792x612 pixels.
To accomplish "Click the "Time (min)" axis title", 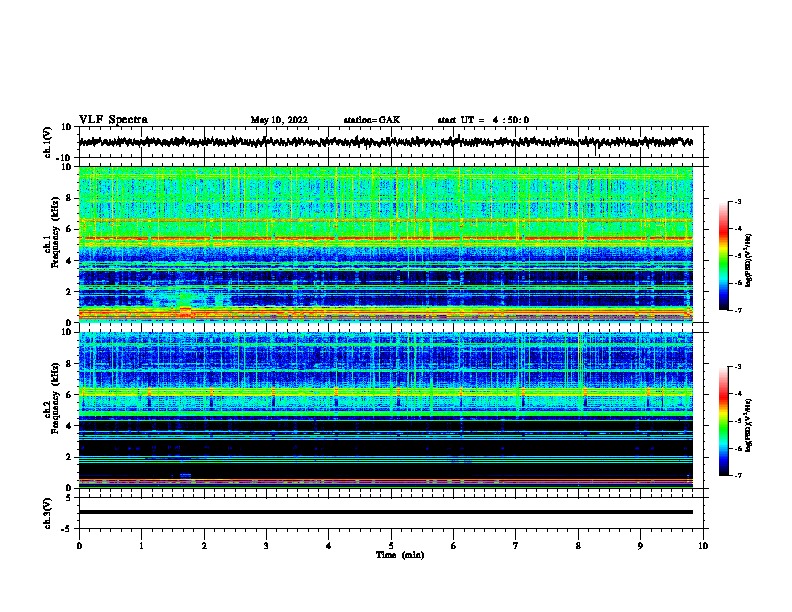I will pos(400,555).
